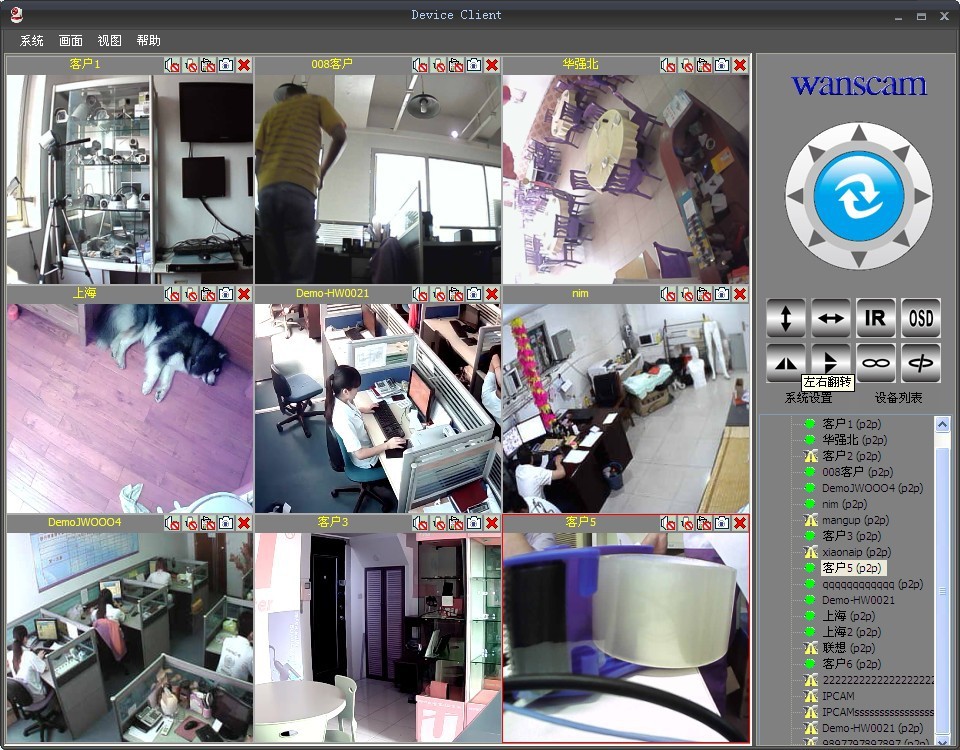Click the device list scrollbar up arrow
960x750 pixels.
click(942, 424)
